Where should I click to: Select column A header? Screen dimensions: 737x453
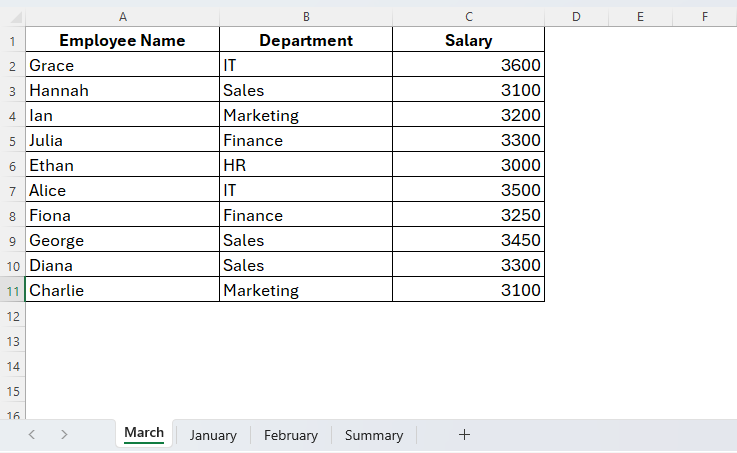pyautogui.click(x=123, y=17)
